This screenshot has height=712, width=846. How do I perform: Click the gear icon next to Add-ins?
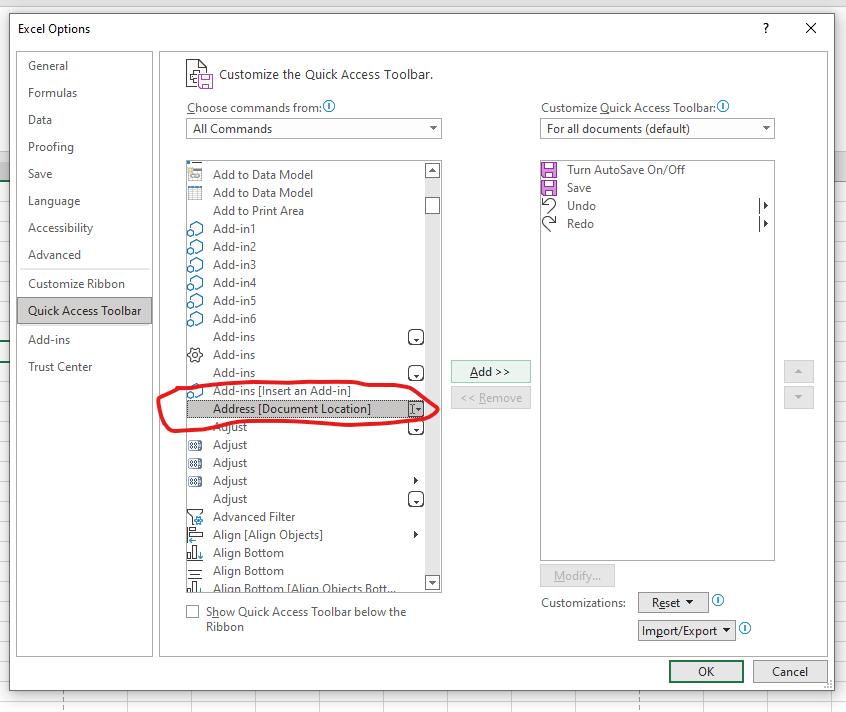[195, 355]
